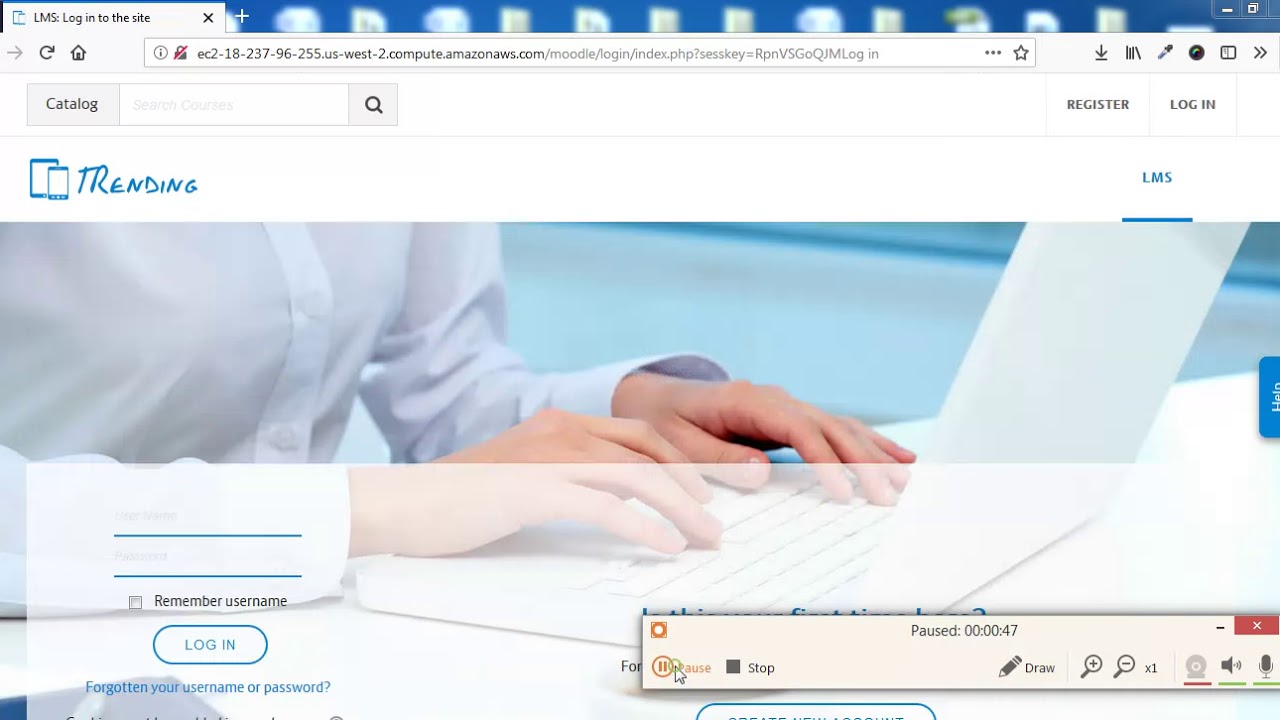1280x720 pixels.
Task: Open the REGISTER menu item
Action: (x=1097, y=104)
